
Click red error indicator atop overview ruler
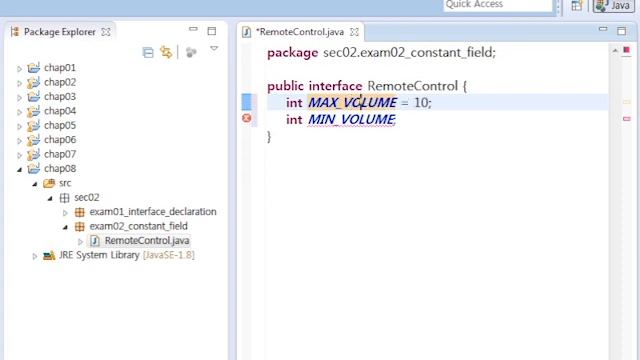coord(626,50)
